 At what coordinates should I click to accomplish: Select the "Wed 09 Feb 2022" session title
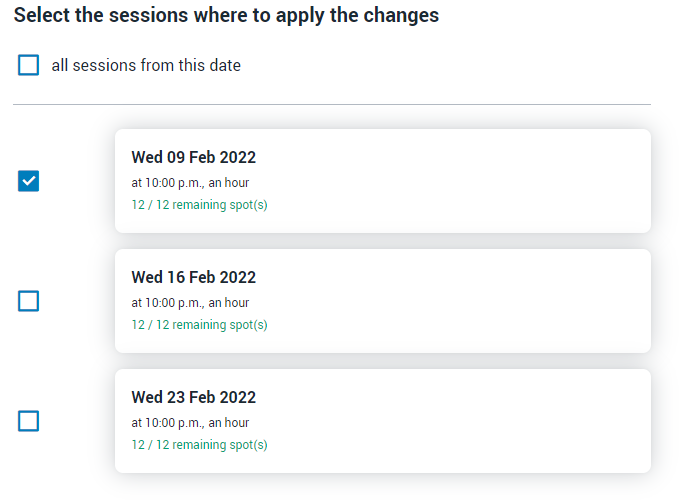point(193,157)
